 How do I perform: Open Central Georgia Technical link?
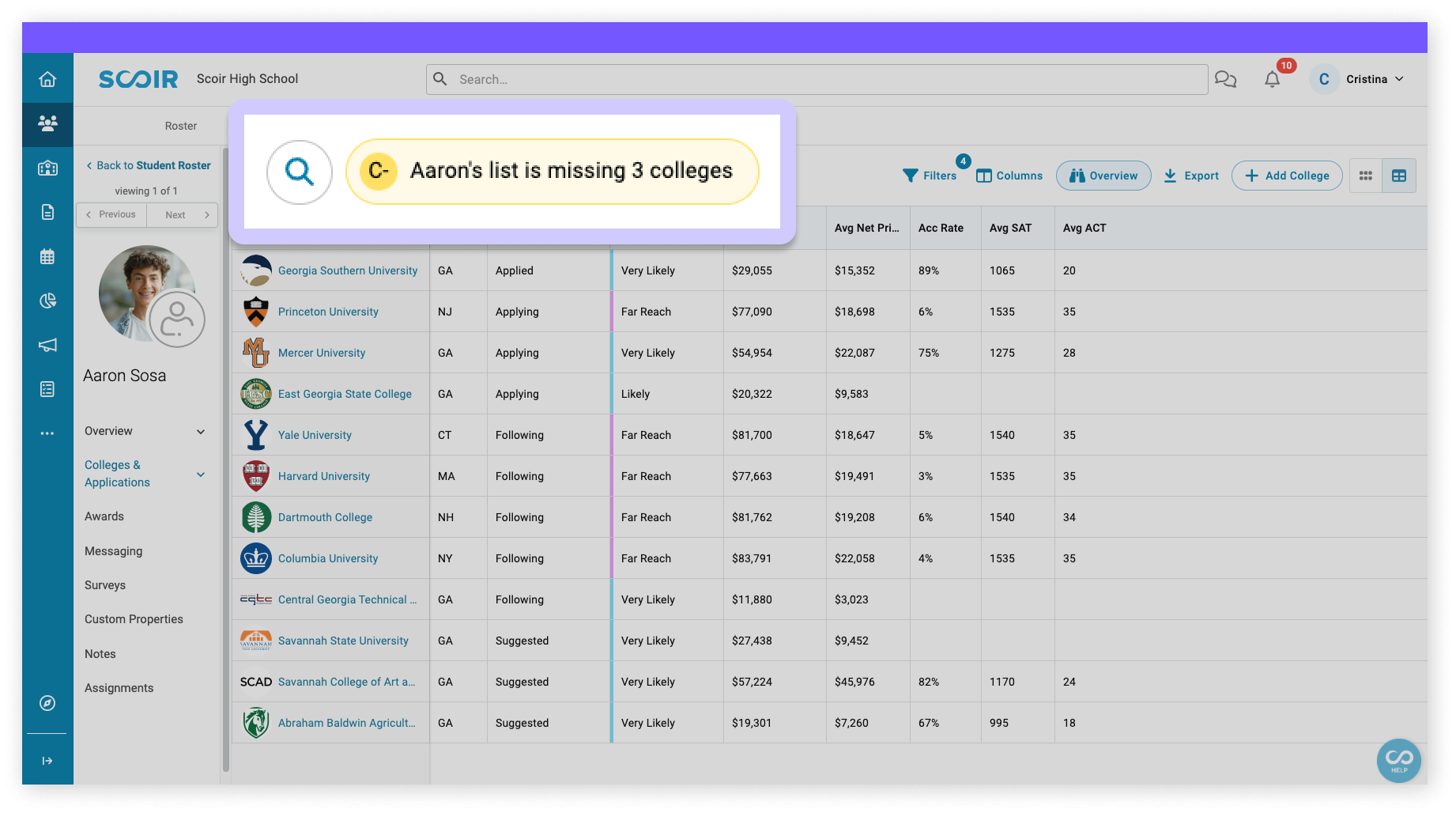tap(347, 599)
